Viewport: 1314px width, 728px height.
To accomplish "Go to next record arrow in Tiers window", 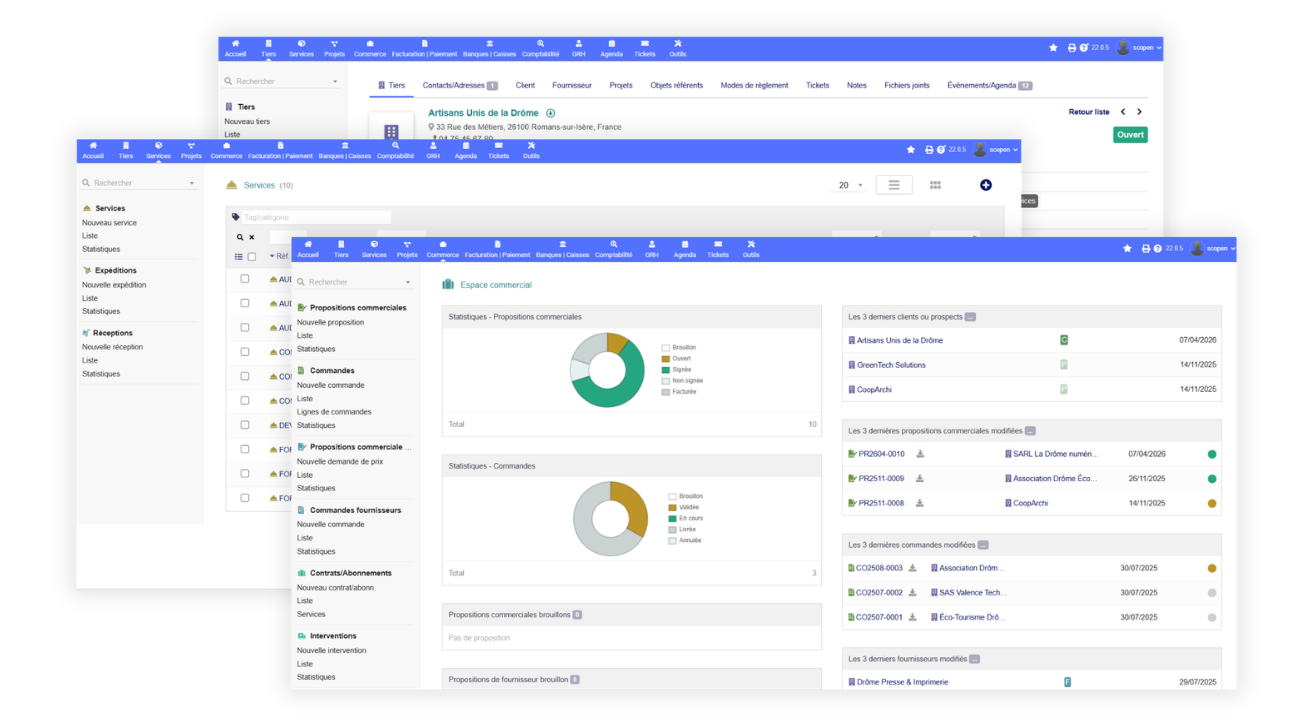I will coord(1139,112).
